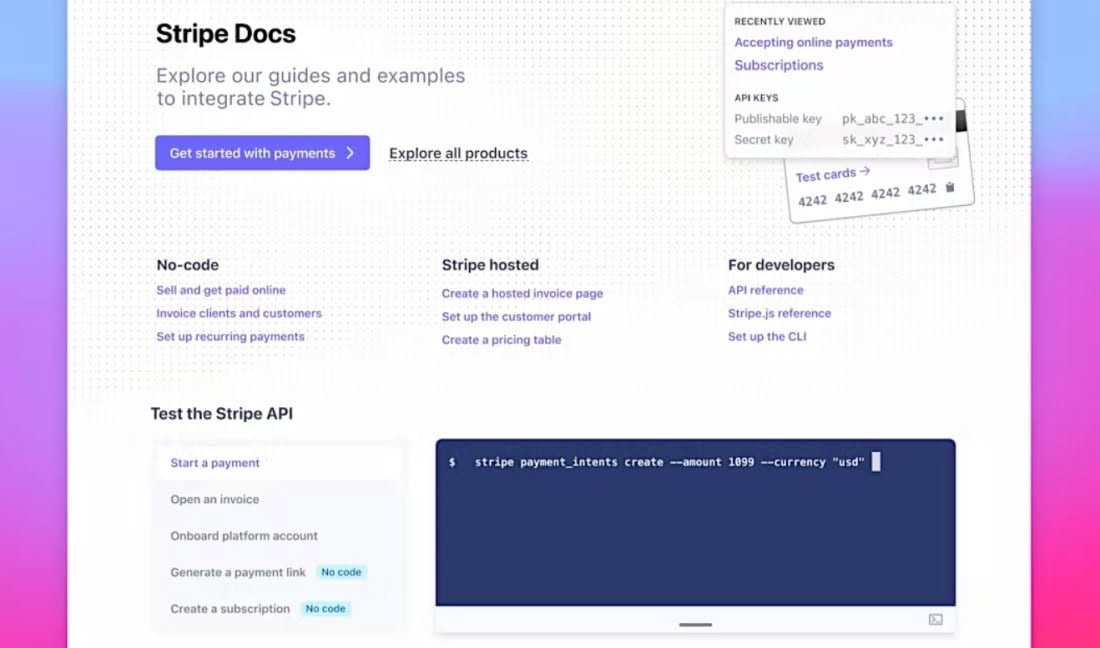Select the 4242 4242 4242 4242 card number
This screenshot has width=1100, height=648.
click(867, 195)
